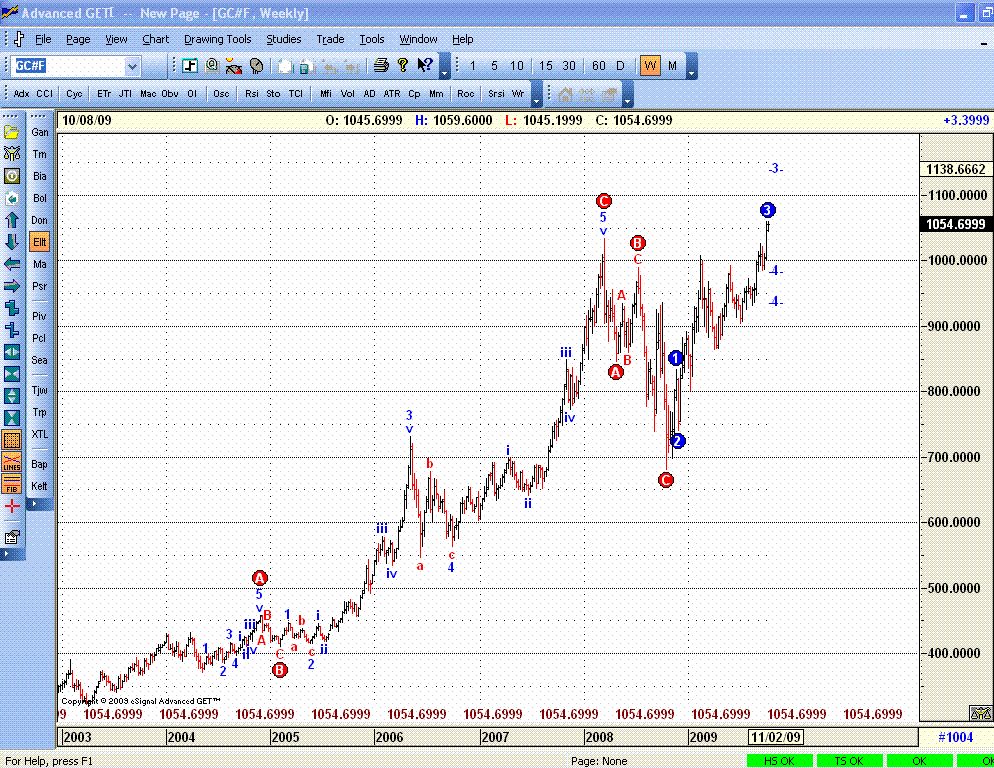Image resolution: width=994 pixels, height=768 pixels.
Task: Click the 11/02/09 date marker on time axis
Action: 776,737
